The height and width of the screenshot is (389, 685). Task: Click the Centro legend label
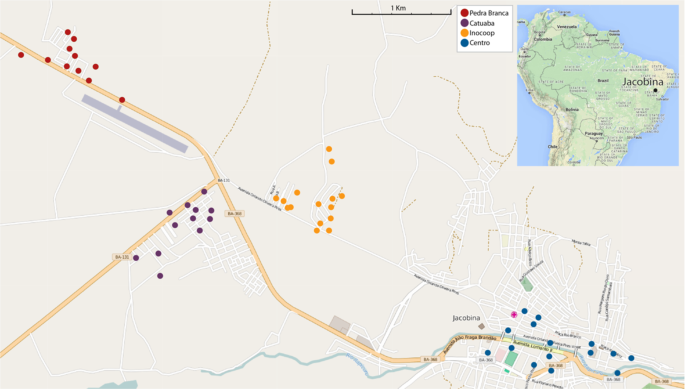[480, 43]
